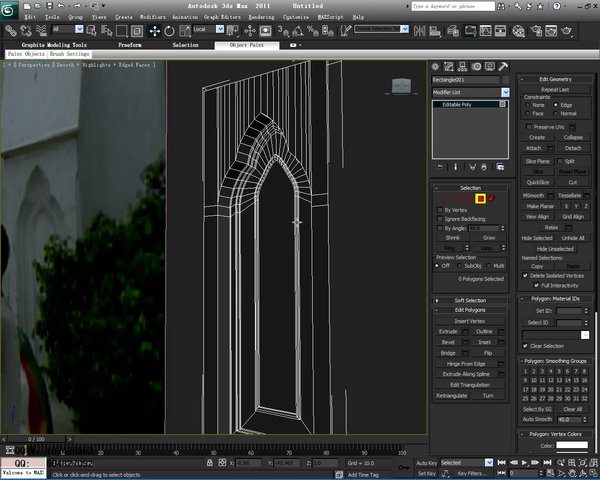Toggle the Slice Plane Split checkbox
The image size is (600, 480).
click(560, 161)
